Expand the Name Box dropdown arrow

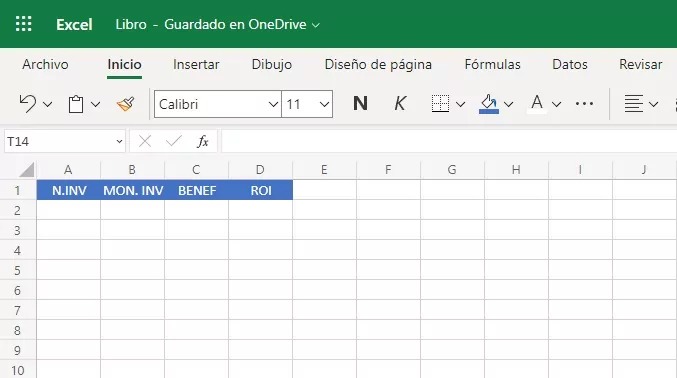click(x=119, y=141)
